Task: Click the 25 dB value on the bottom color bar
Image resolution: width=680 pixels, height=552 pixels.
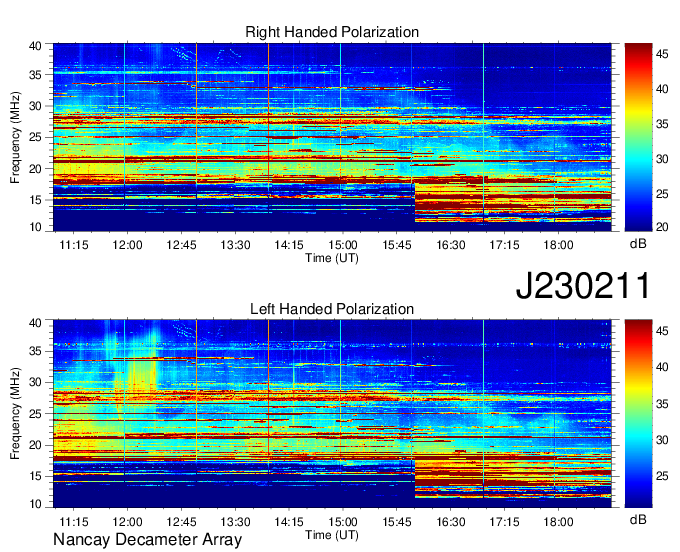Action: pyautogui.click(x=662, y=477)
